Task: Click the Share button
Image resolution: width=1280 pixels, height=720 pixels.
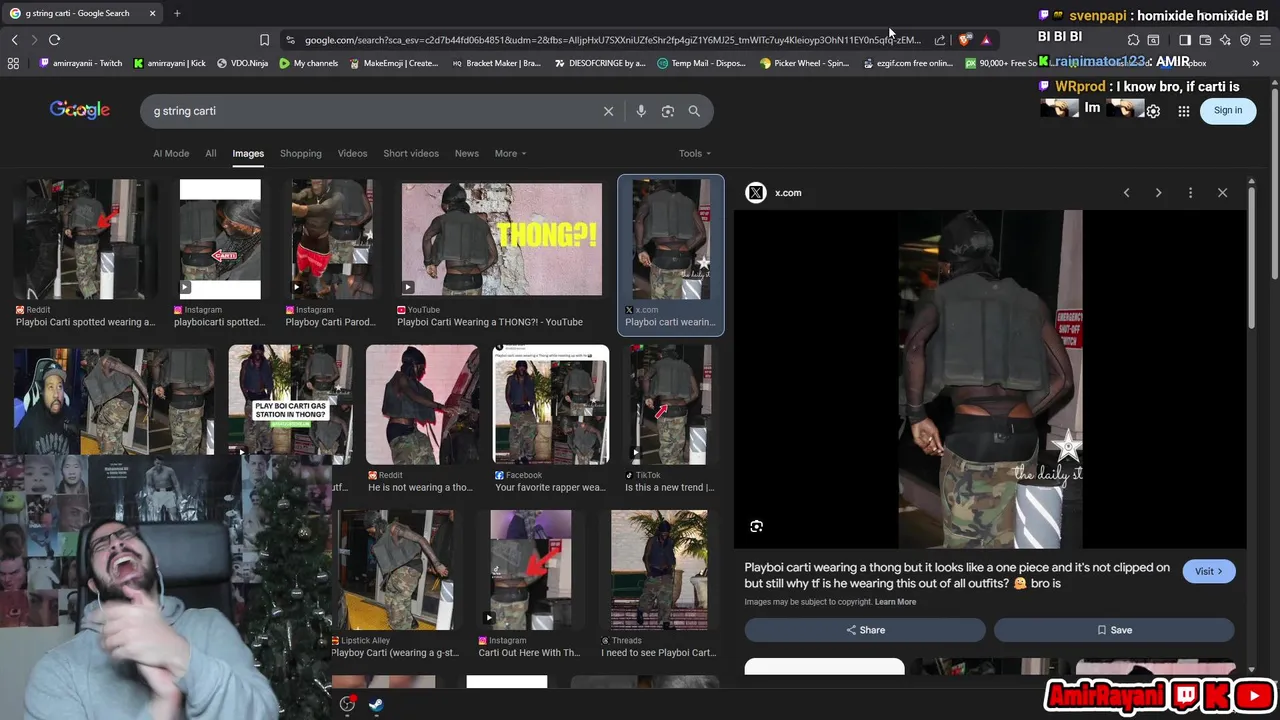Action: (865, 630)
